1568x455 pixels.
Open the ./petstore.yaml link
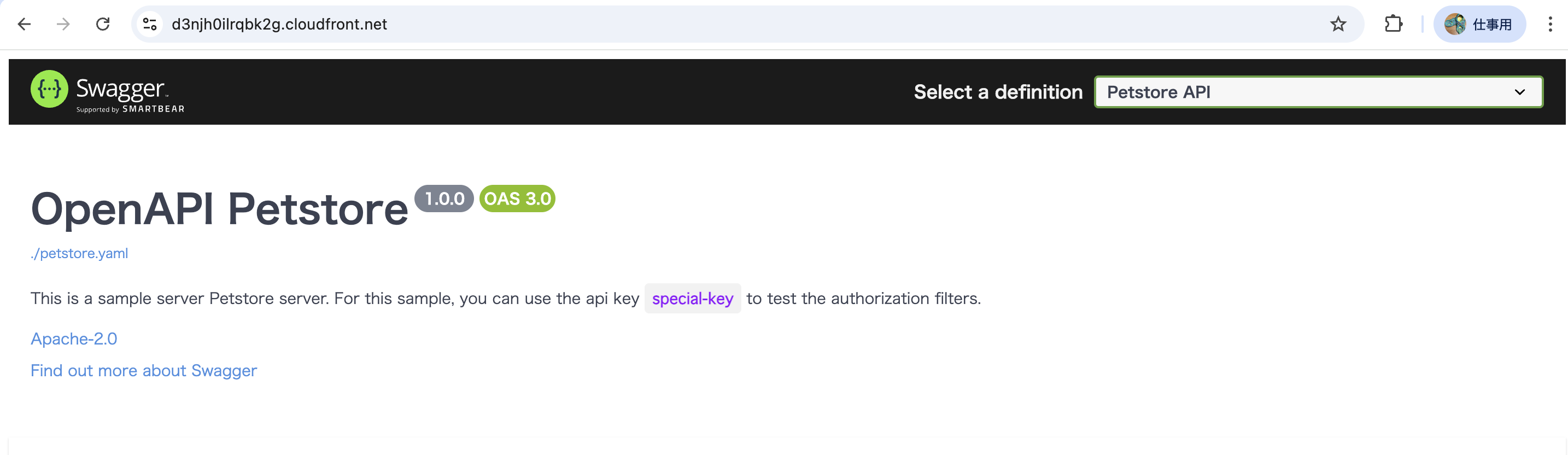point(79,253)
